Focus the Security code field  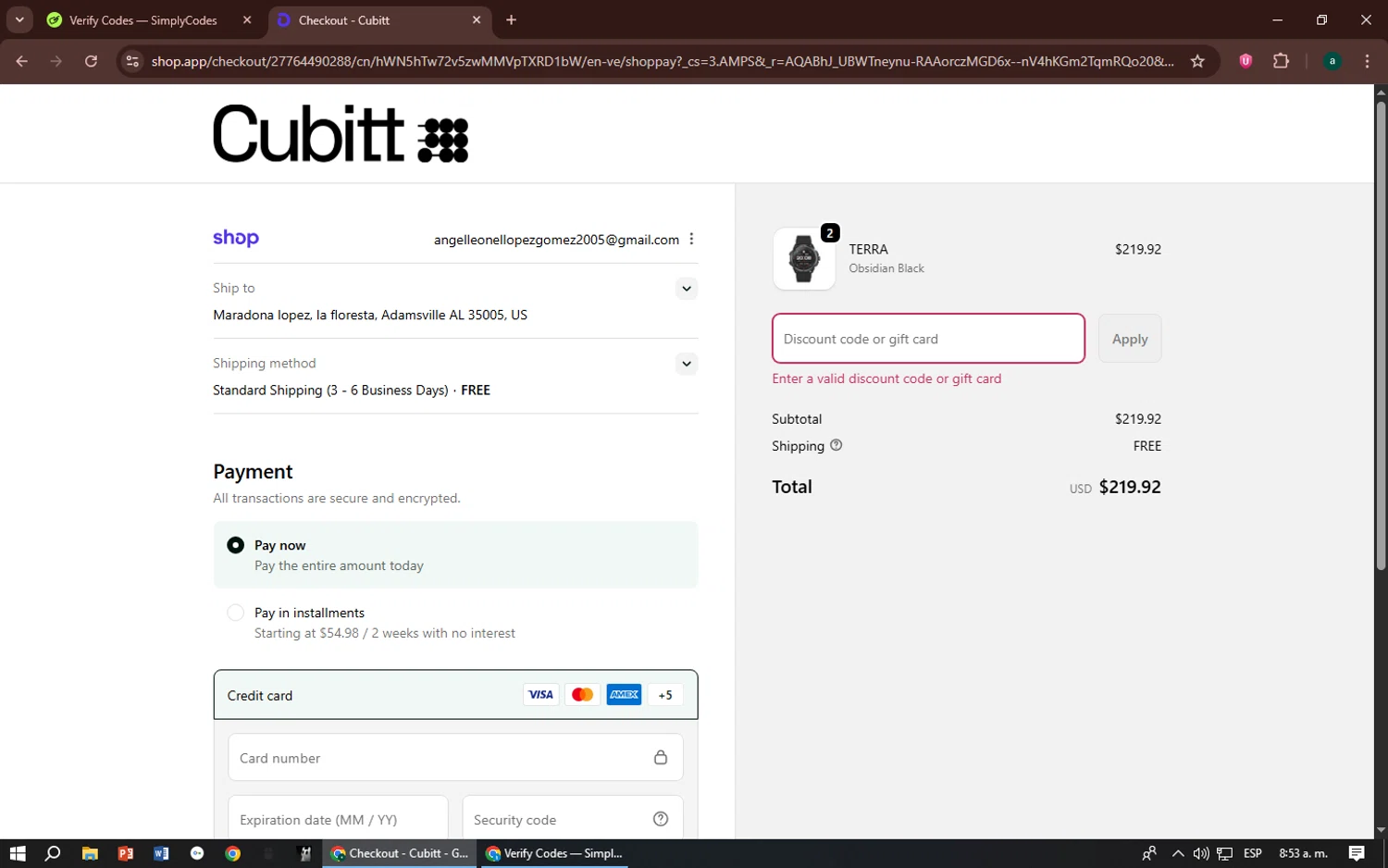click(573, 820)
